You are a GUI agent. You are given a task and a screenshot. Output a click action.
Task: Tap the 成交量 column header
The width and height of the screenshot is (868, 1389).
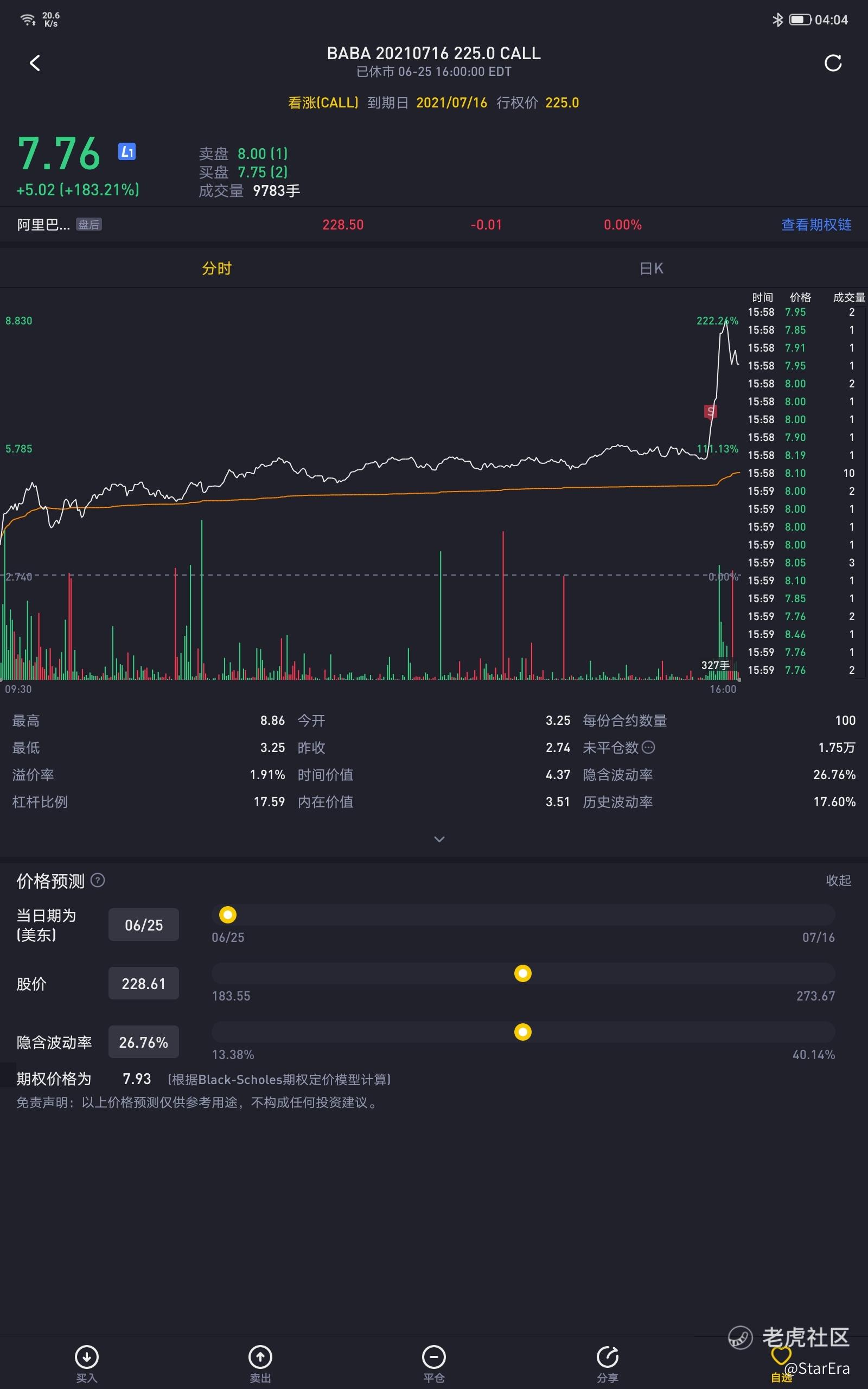pyautogui.click(x=848, y=297)
